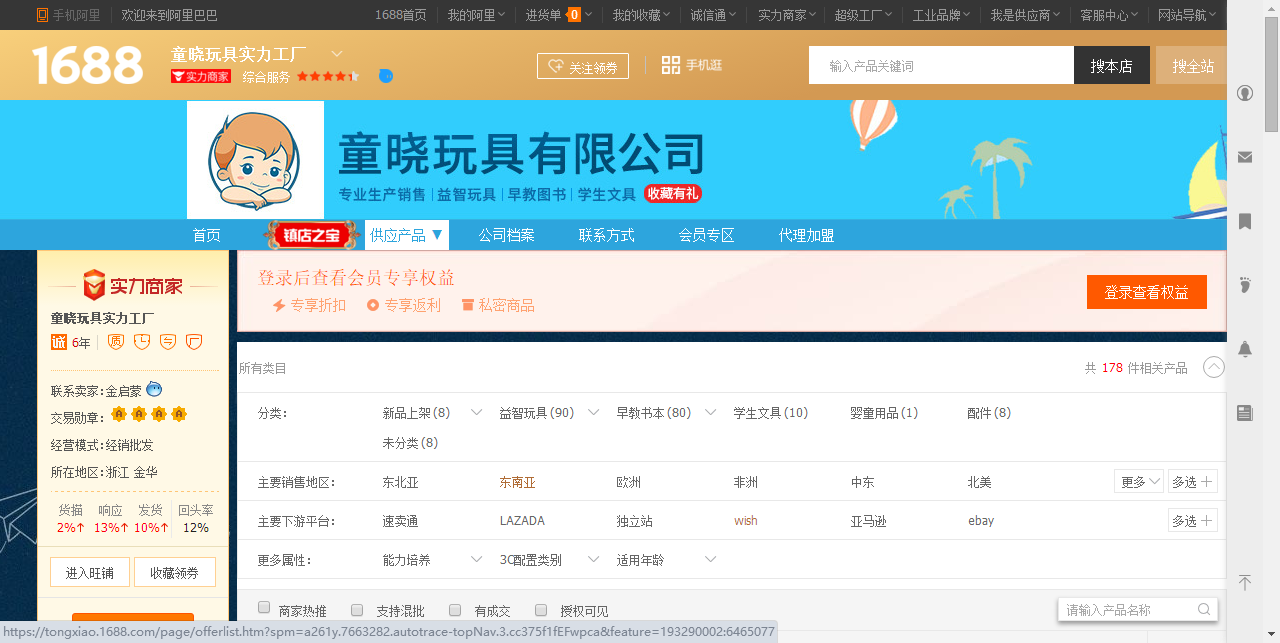The width and height of the screenshot is (1280, 643).
Task: Click the 手机阿里 phone icon
Action: click(42, 15)
